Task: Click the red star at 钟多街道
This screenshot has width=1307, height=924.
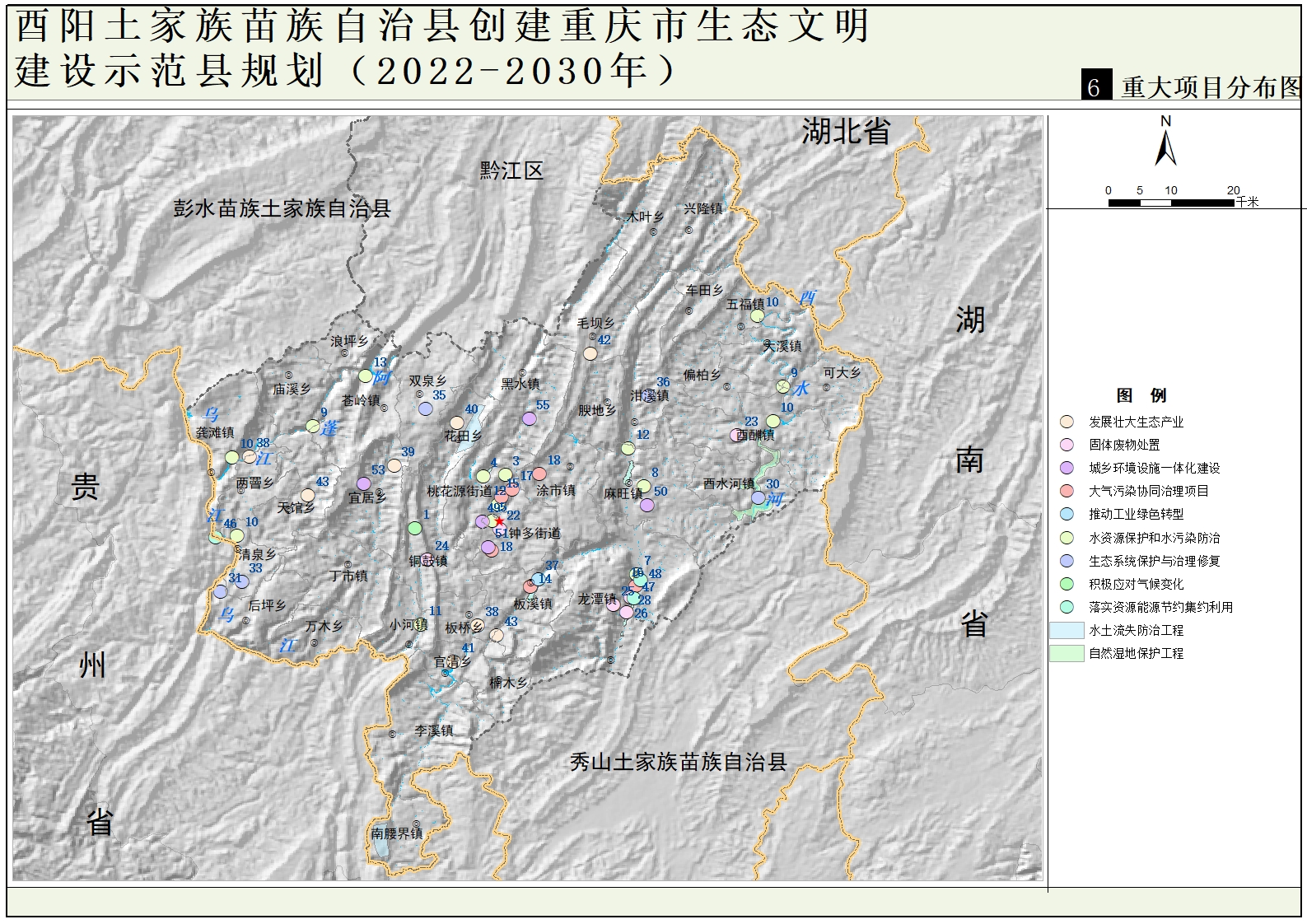Action: pos(499,521)
